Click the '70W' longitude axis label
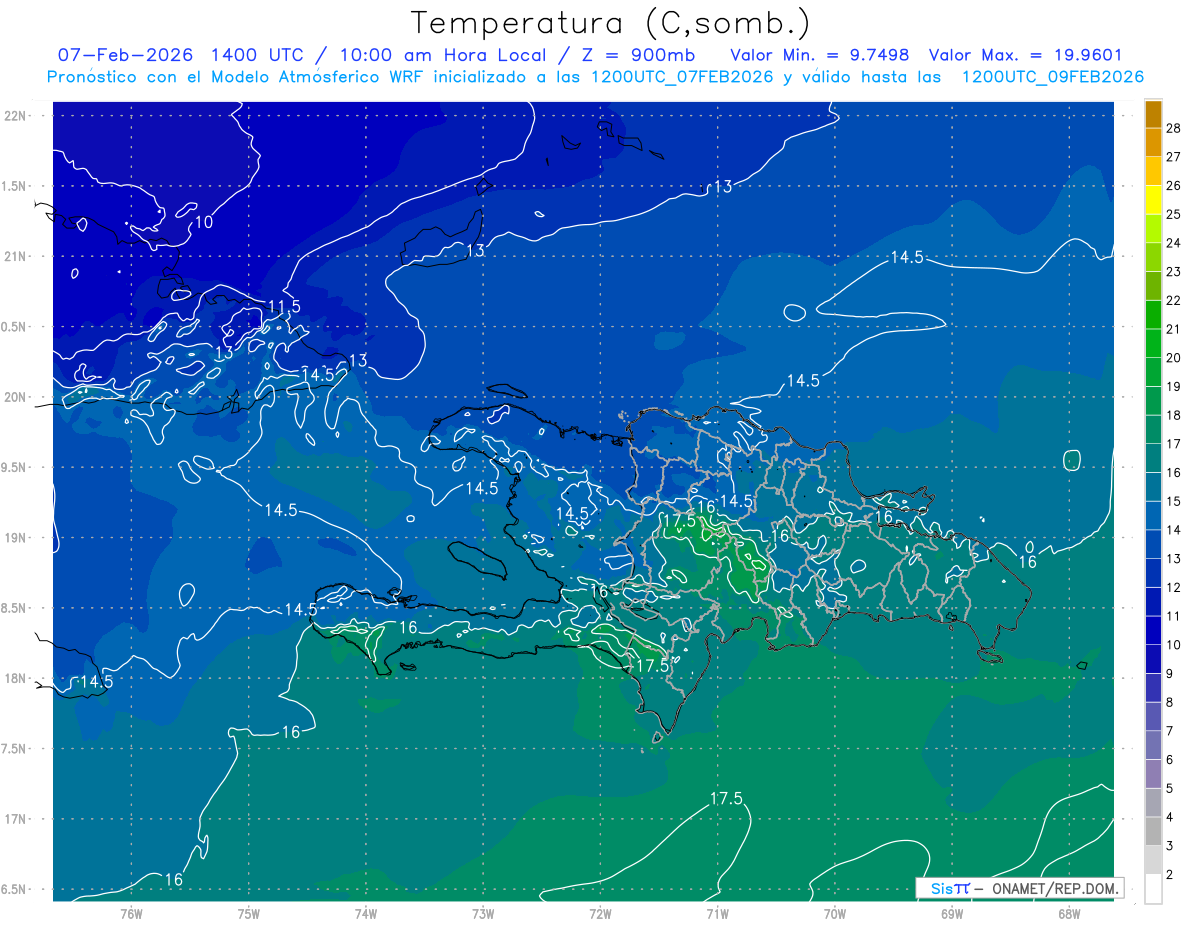Image resolution: width=1200 pixels, height=927 pixels. pos(835,914)
